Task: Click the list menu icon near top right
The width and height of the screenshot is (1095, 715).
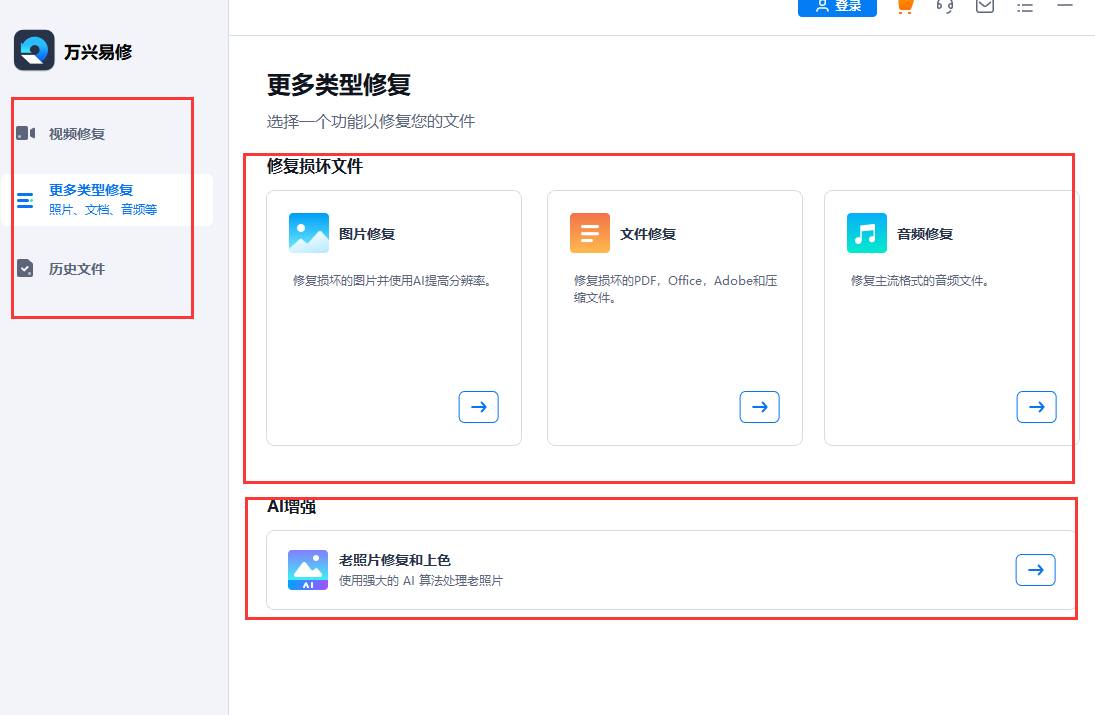Action: click(x=1023, y=7)
